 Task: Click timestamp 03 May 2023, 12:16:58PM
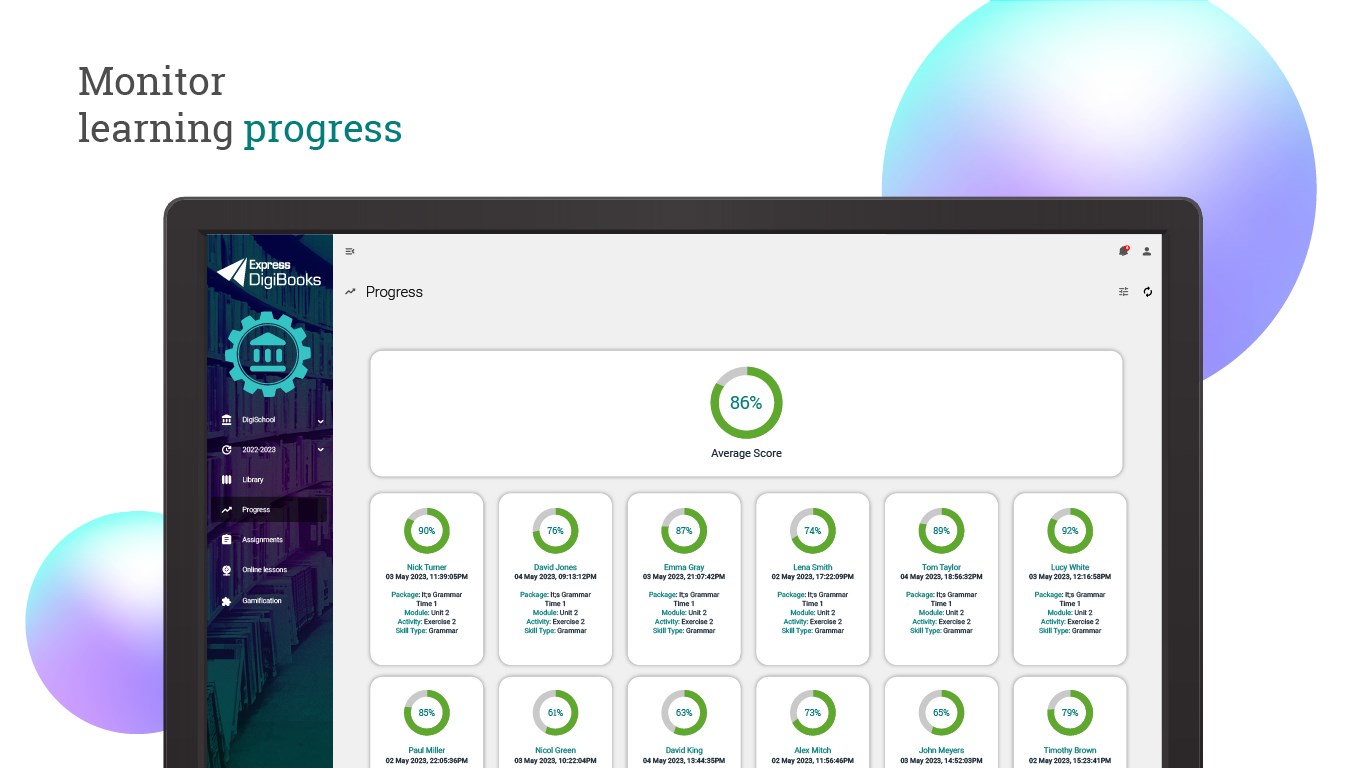(1070, 577)
